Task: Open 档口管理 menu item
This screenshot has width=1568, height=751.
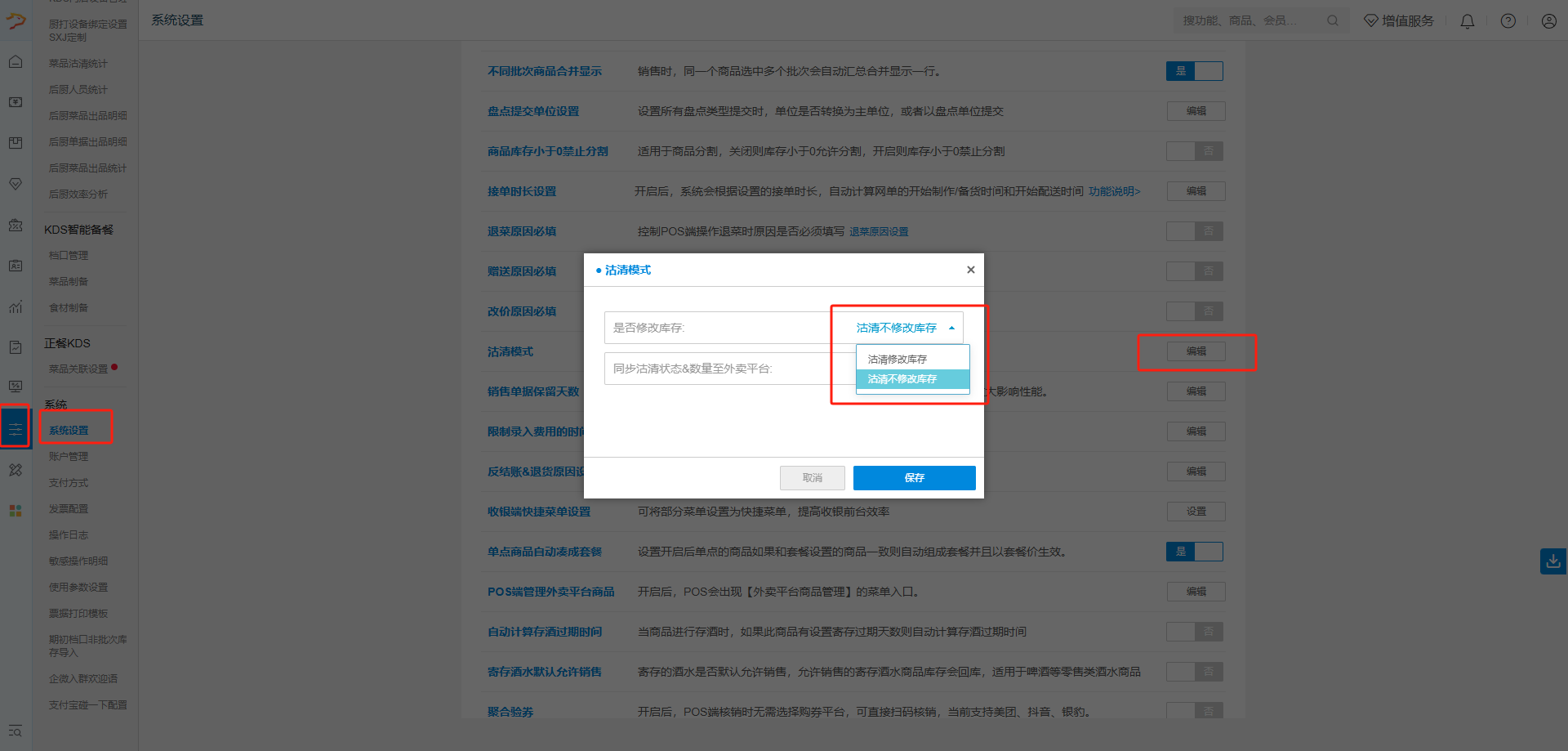Action: click(x=69, y=256)
